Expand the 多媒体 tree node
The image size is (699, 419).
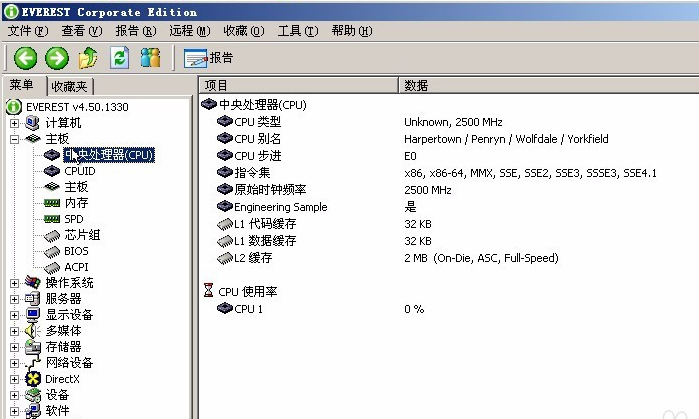coord(14,331)
